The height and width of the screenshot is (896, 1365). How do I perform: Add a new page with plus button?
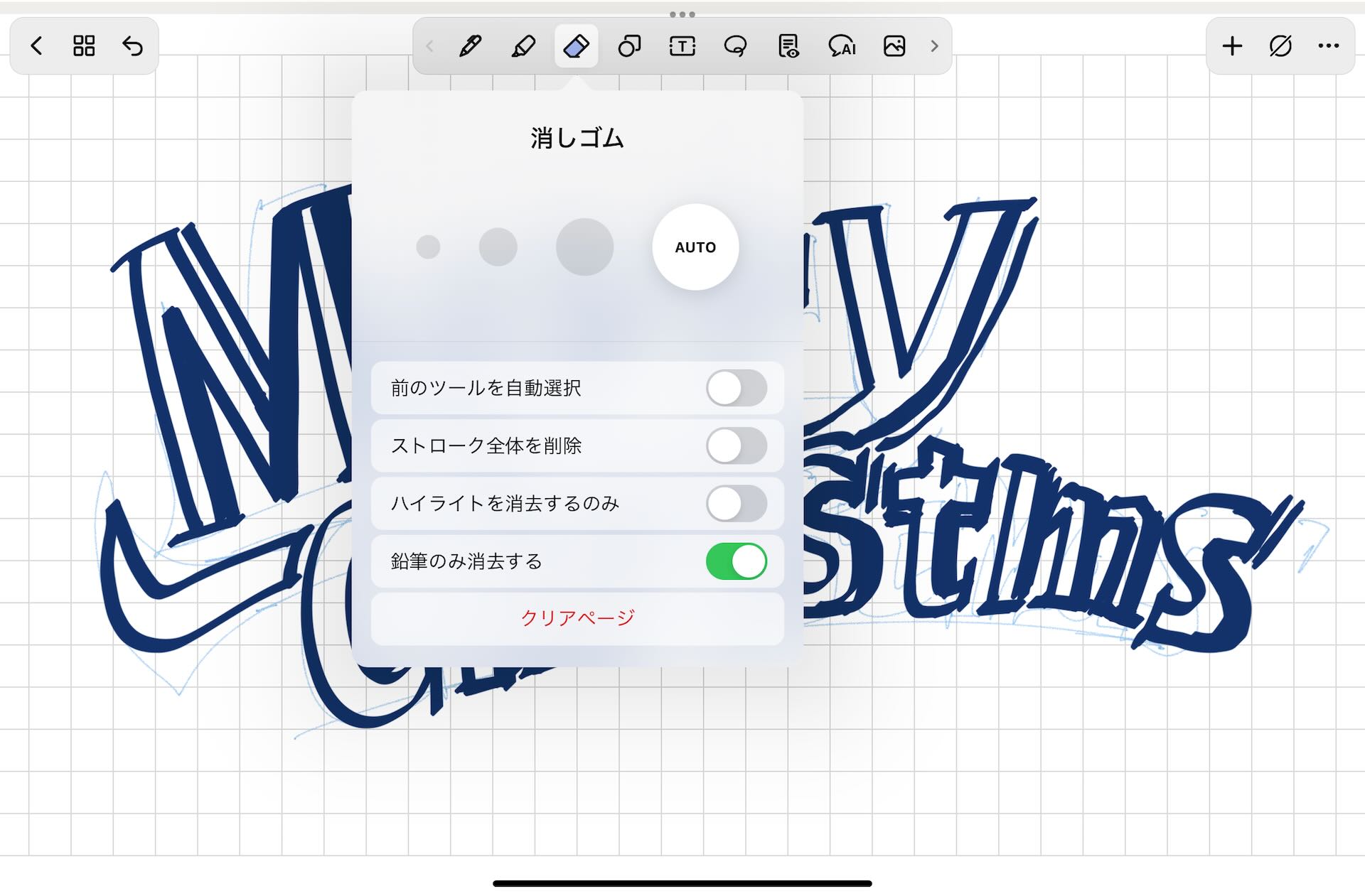tap(1232, 46)
